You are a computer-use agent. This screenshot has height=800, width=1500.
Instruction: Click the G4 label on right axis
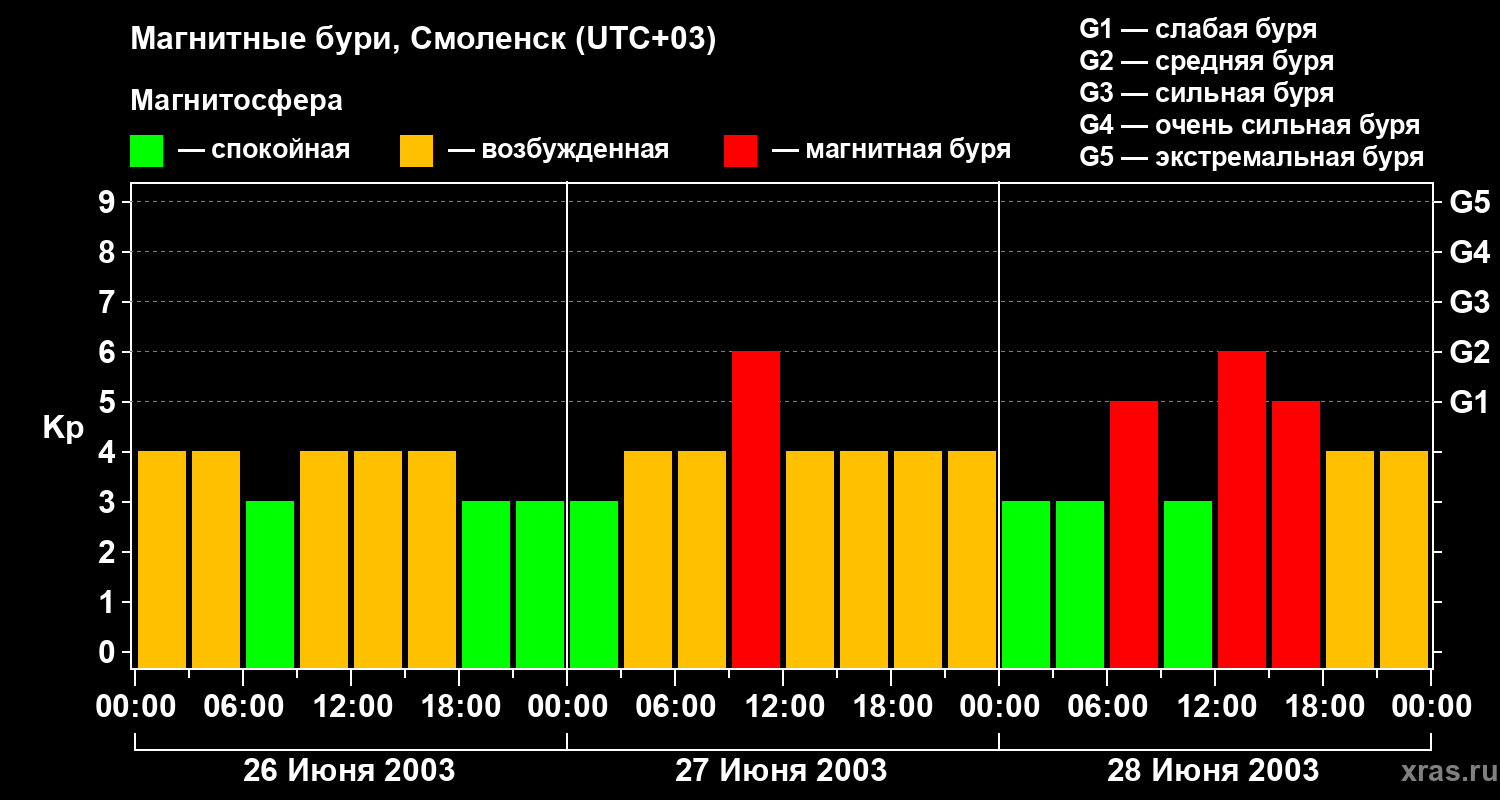pyautogui.click(x=1470, y=252)
